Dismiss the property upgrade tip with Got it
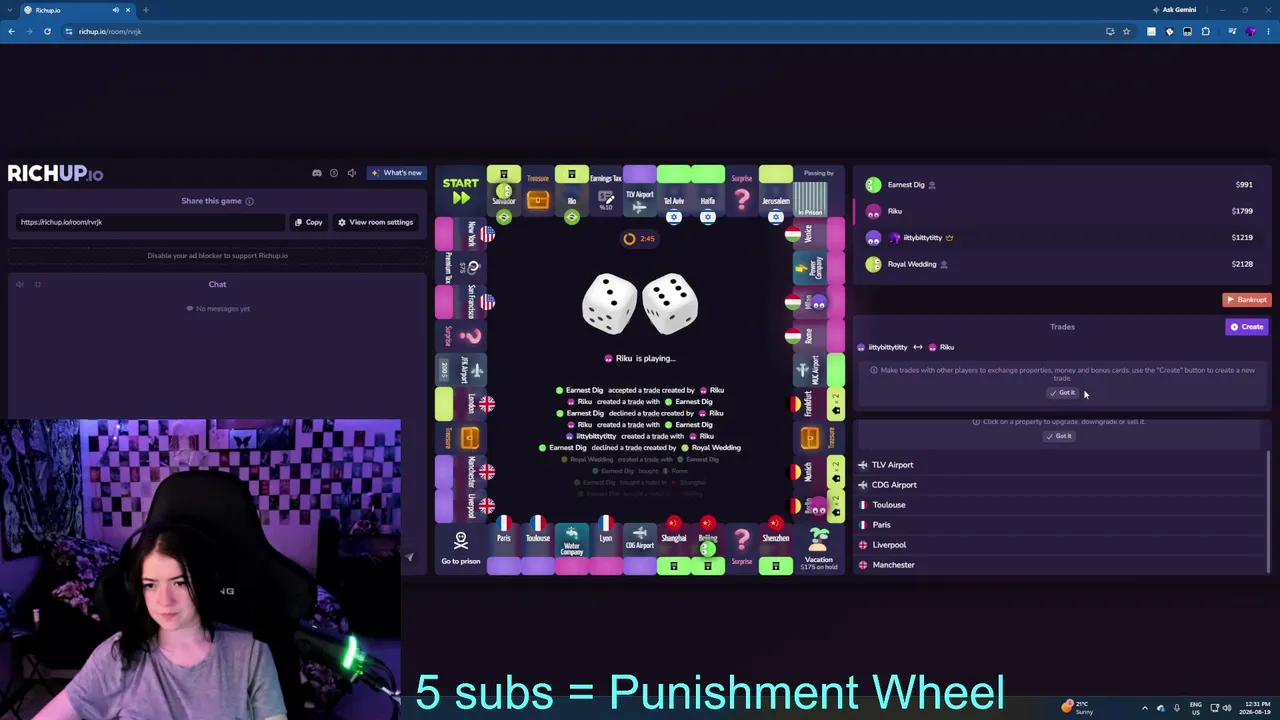 (1059, 436)
